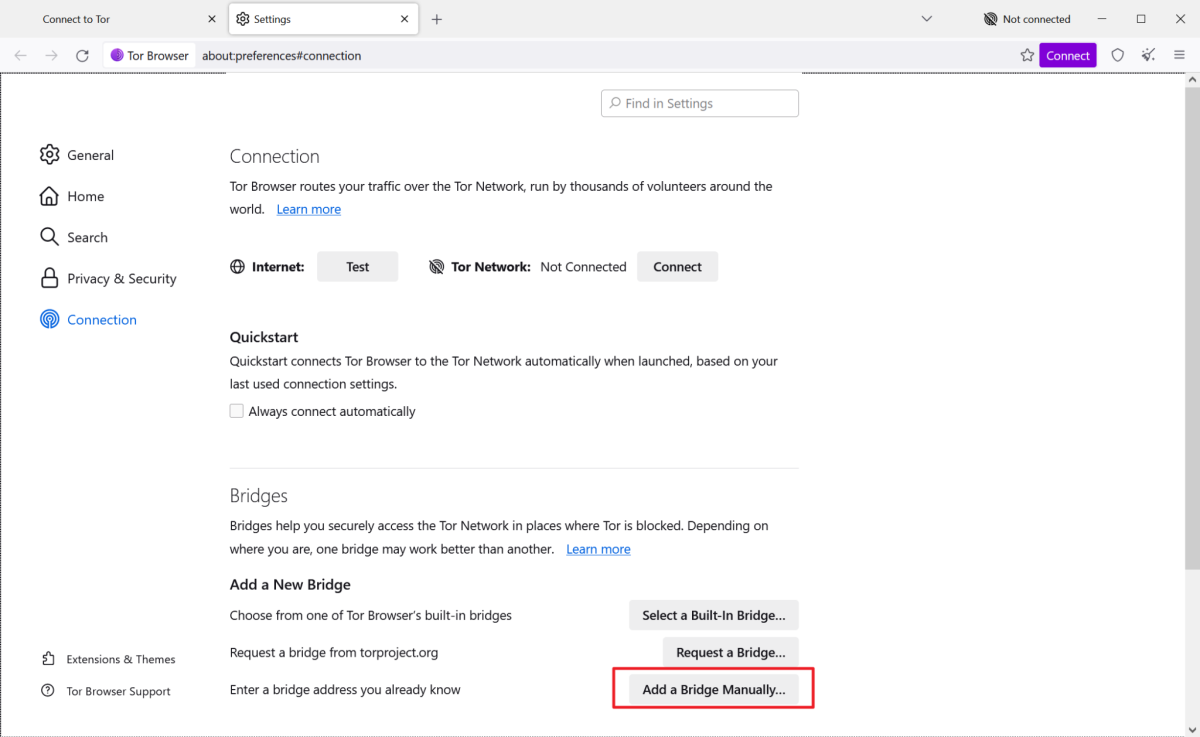This screenshot has width=1200, height=737.
Task: Click the purple Connect toolbar button
Action: tap(1068, 56)
